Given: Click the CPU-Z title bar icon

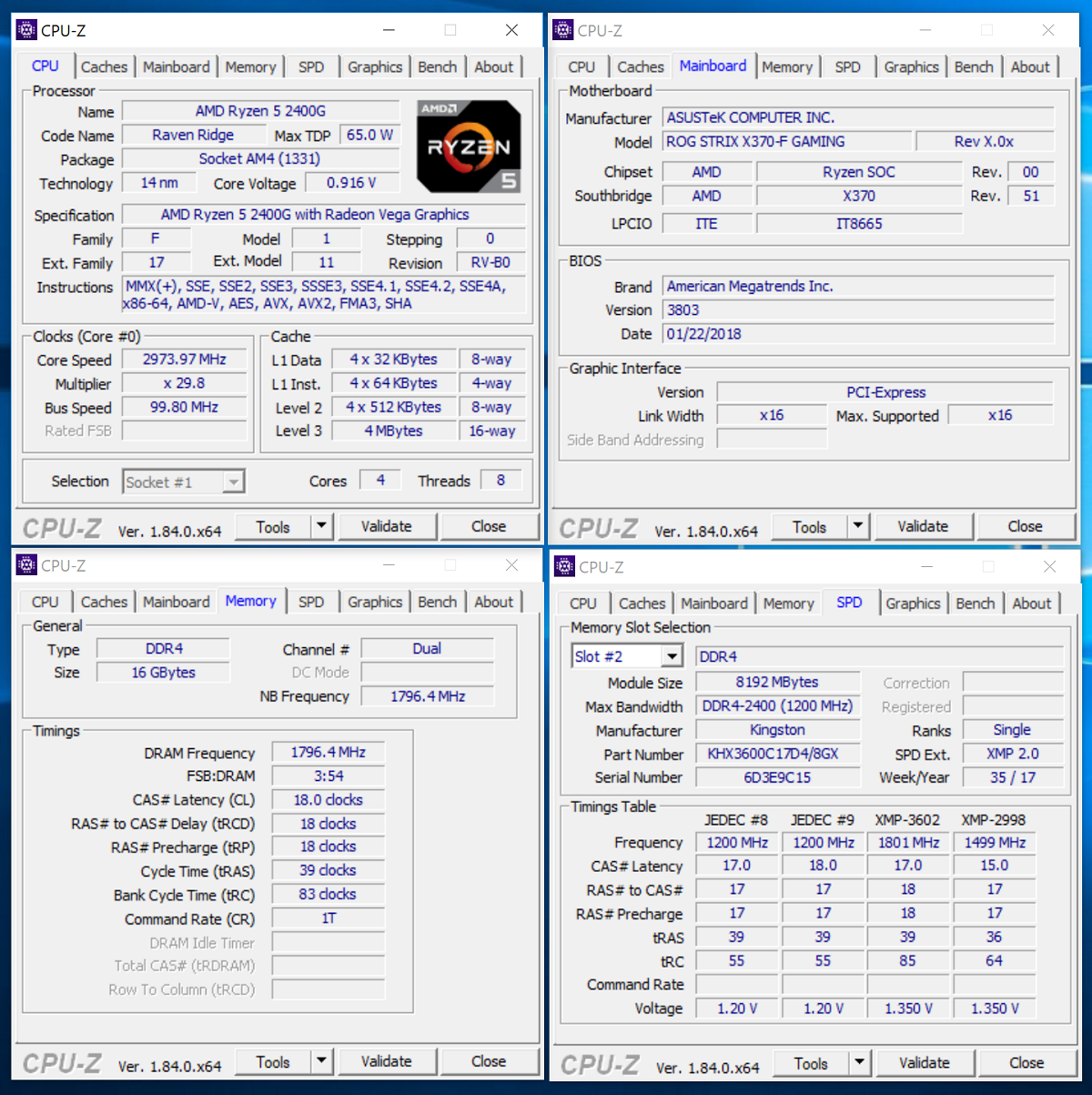Looking at the screenshot, I should coord(25,29).
